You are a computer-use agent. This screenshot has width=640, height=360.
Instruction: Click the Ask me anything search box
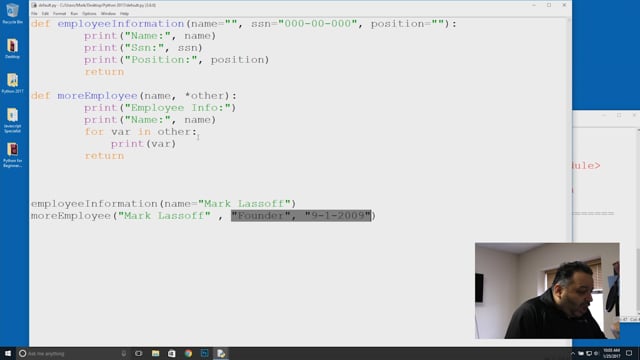(x=73, y=353)
